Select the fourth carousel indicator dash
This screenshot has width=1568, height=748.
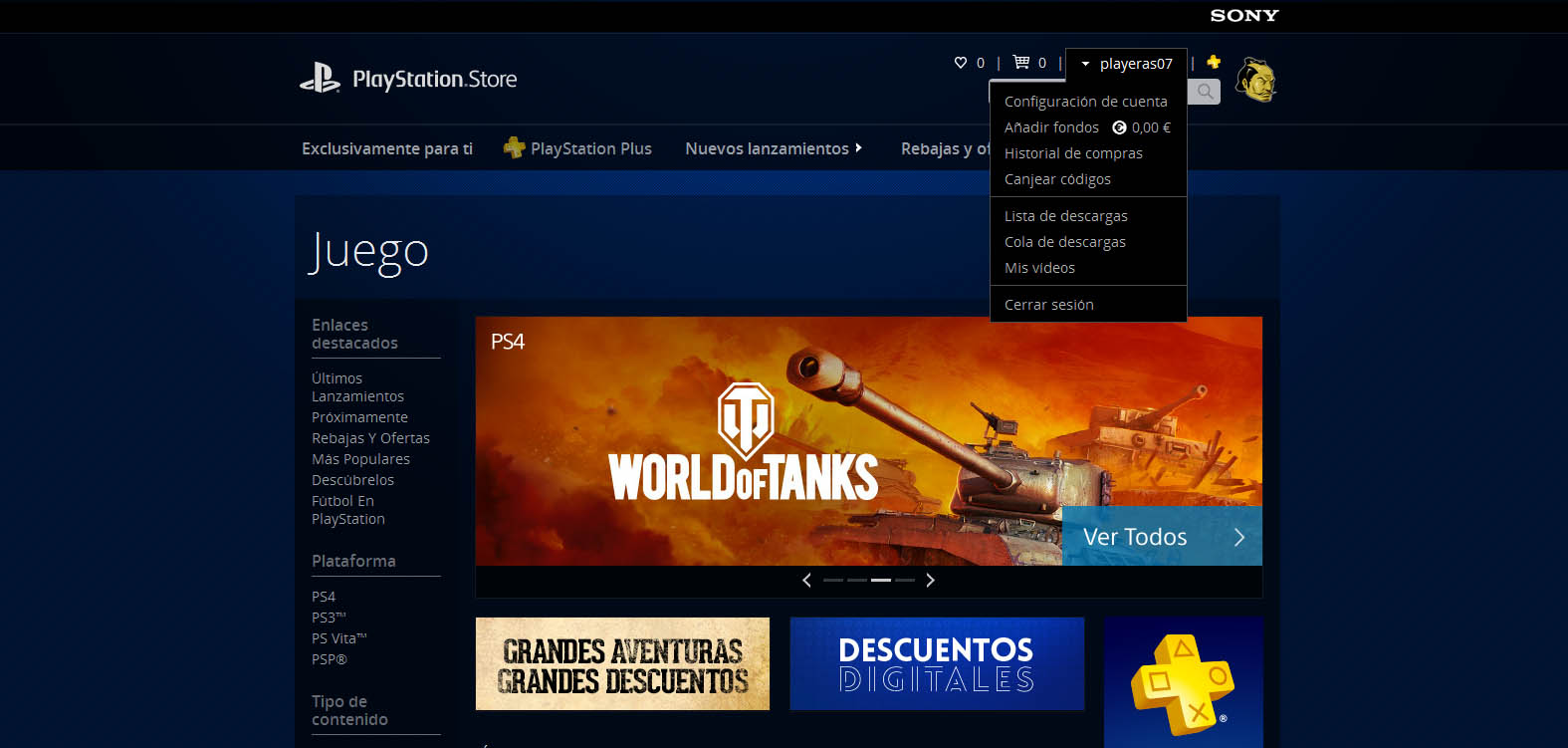(x=905, y=580)
